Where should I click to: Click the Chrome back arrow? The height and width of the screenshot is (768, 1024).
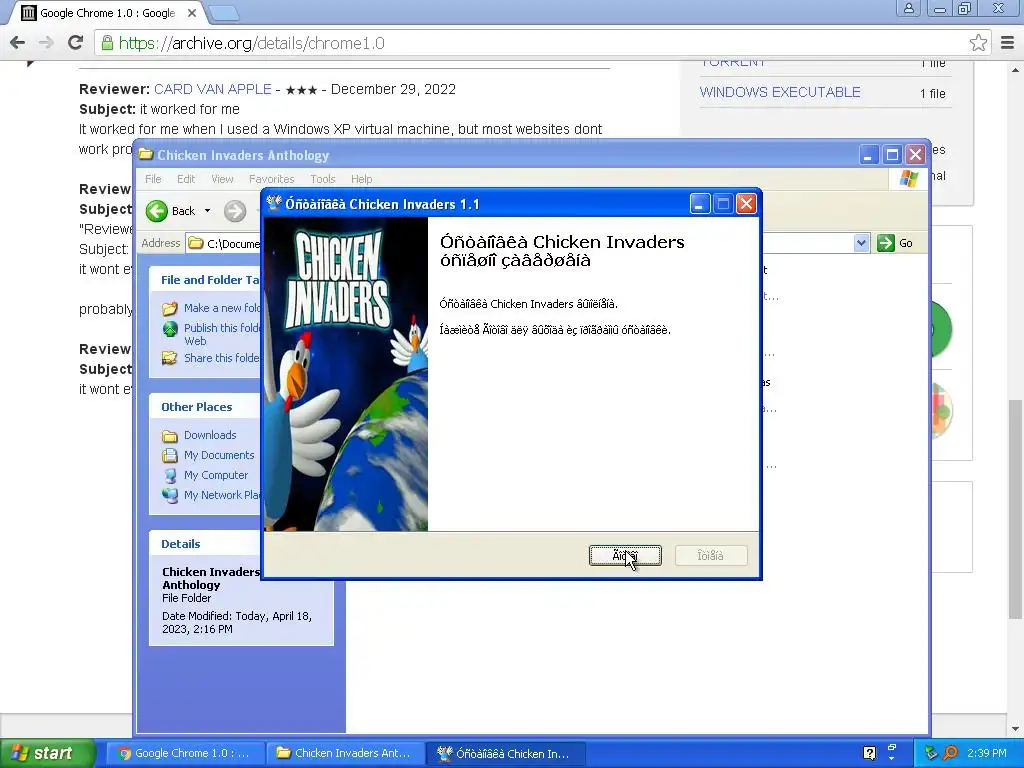[x=18, y=43]
